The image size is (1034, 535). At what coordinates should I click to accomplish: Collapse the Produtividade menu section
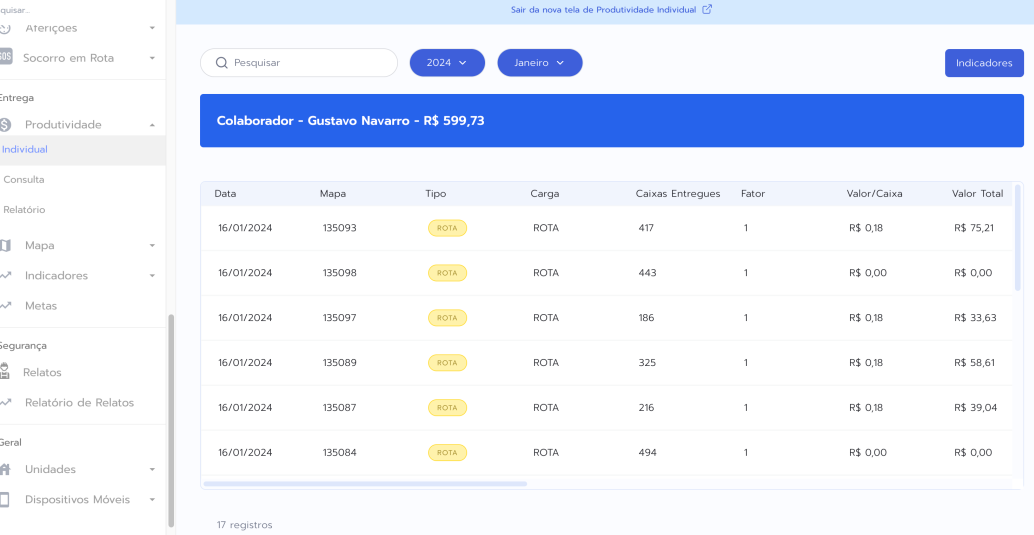152,125
